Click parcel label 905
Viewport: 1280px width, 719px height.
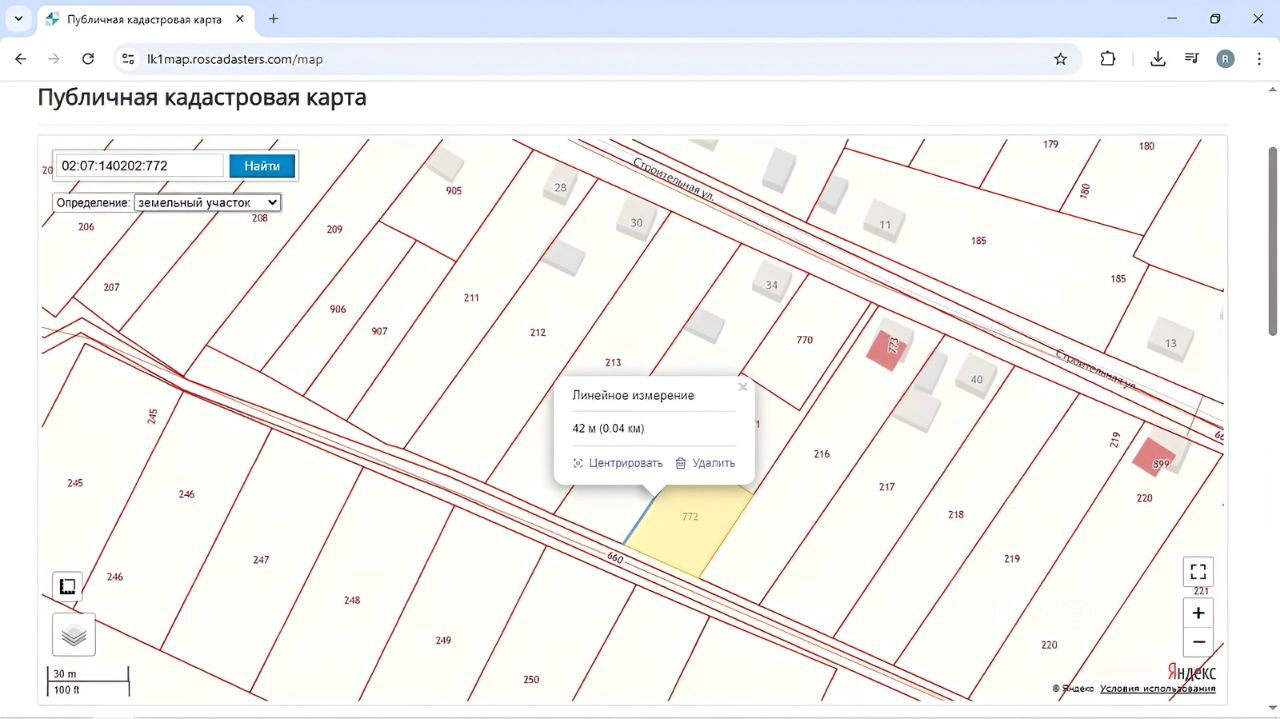point(454,190)
